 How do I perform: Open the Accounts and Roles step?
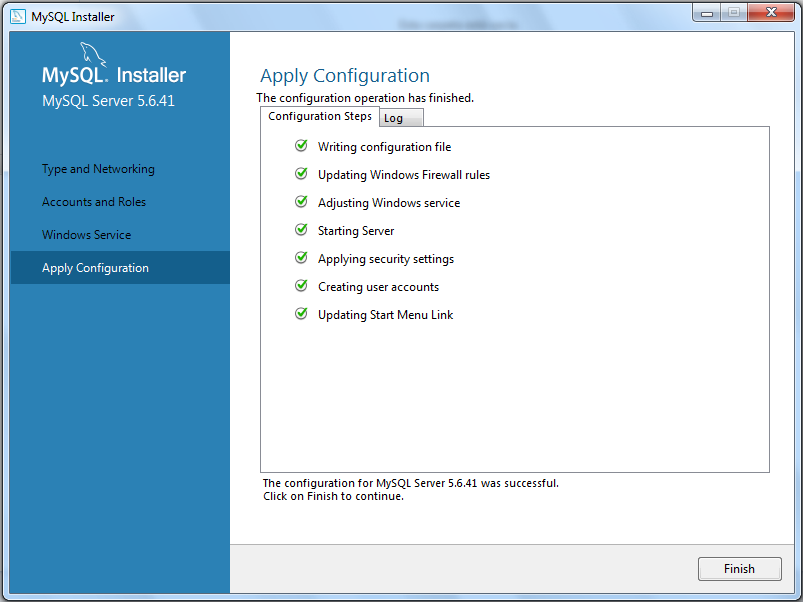click(94, 202)
